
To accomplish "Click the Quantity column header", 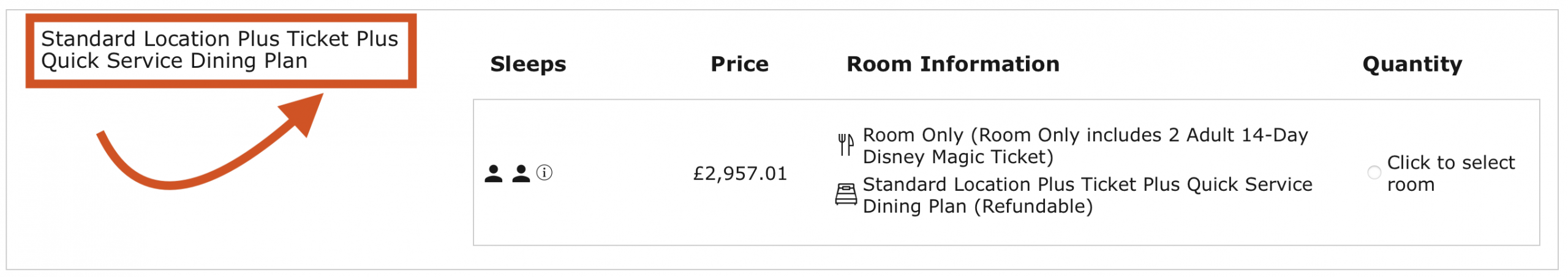I will [x=1412, y=64].
